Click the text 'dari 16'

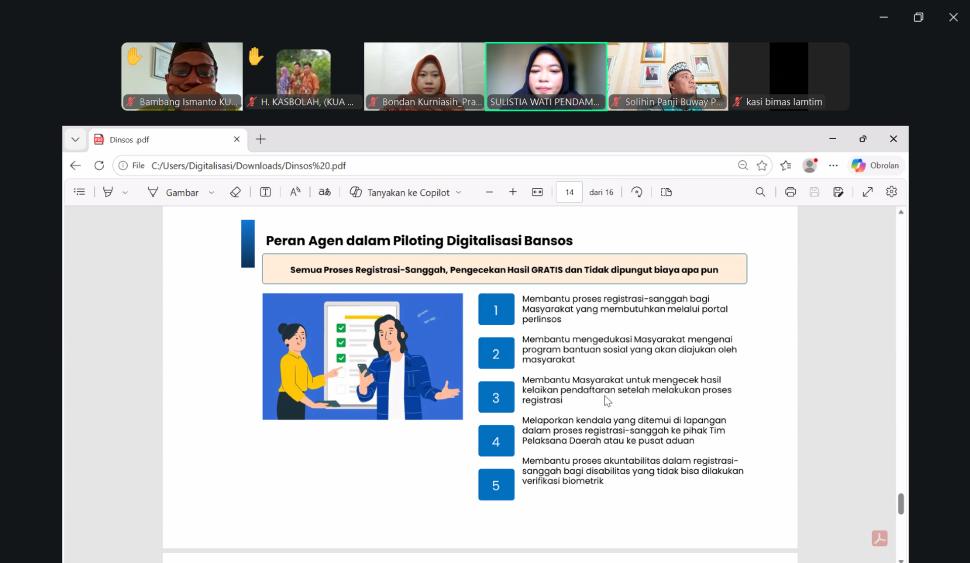601,192
